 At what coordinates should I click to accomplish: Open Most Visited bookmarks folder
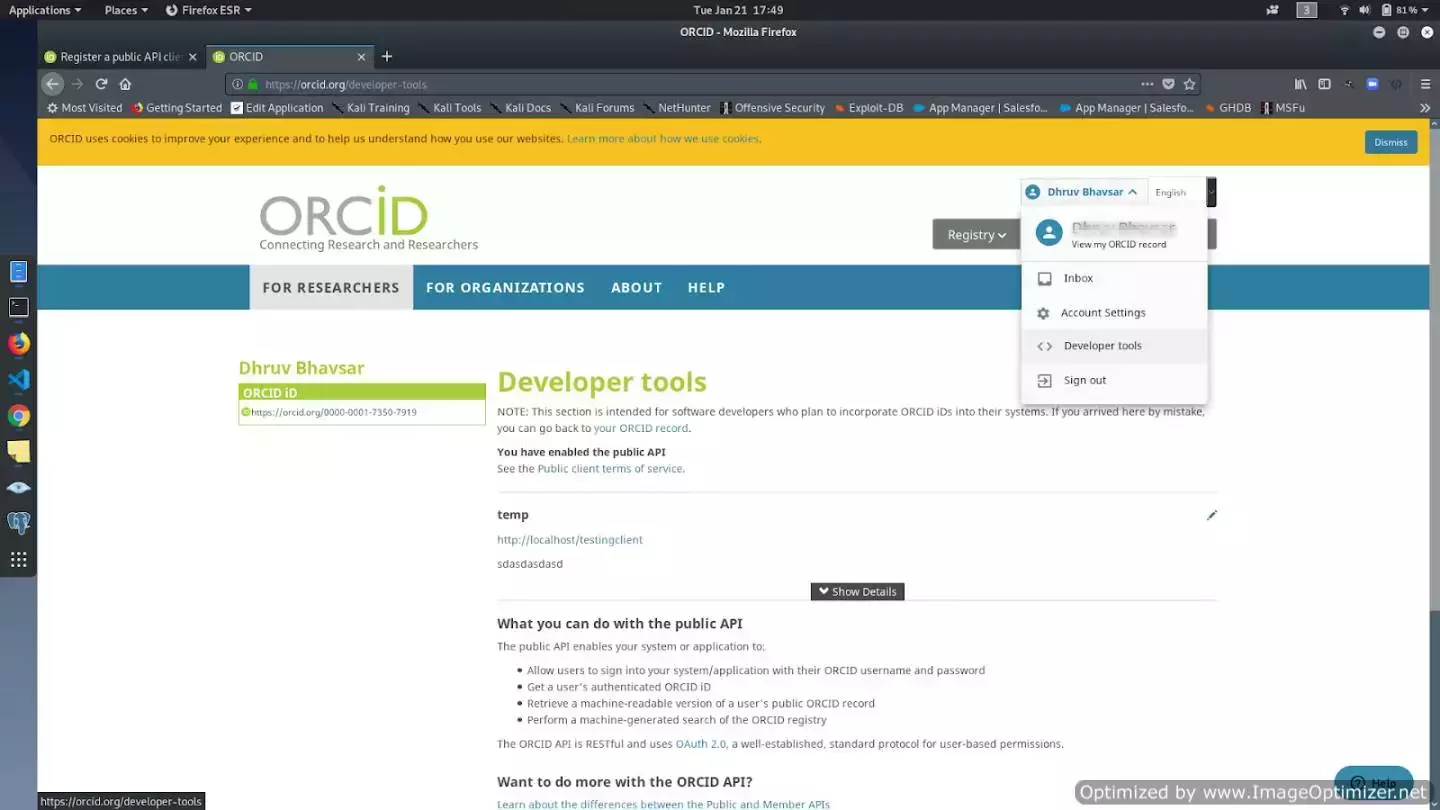click(x=84, y=108)
